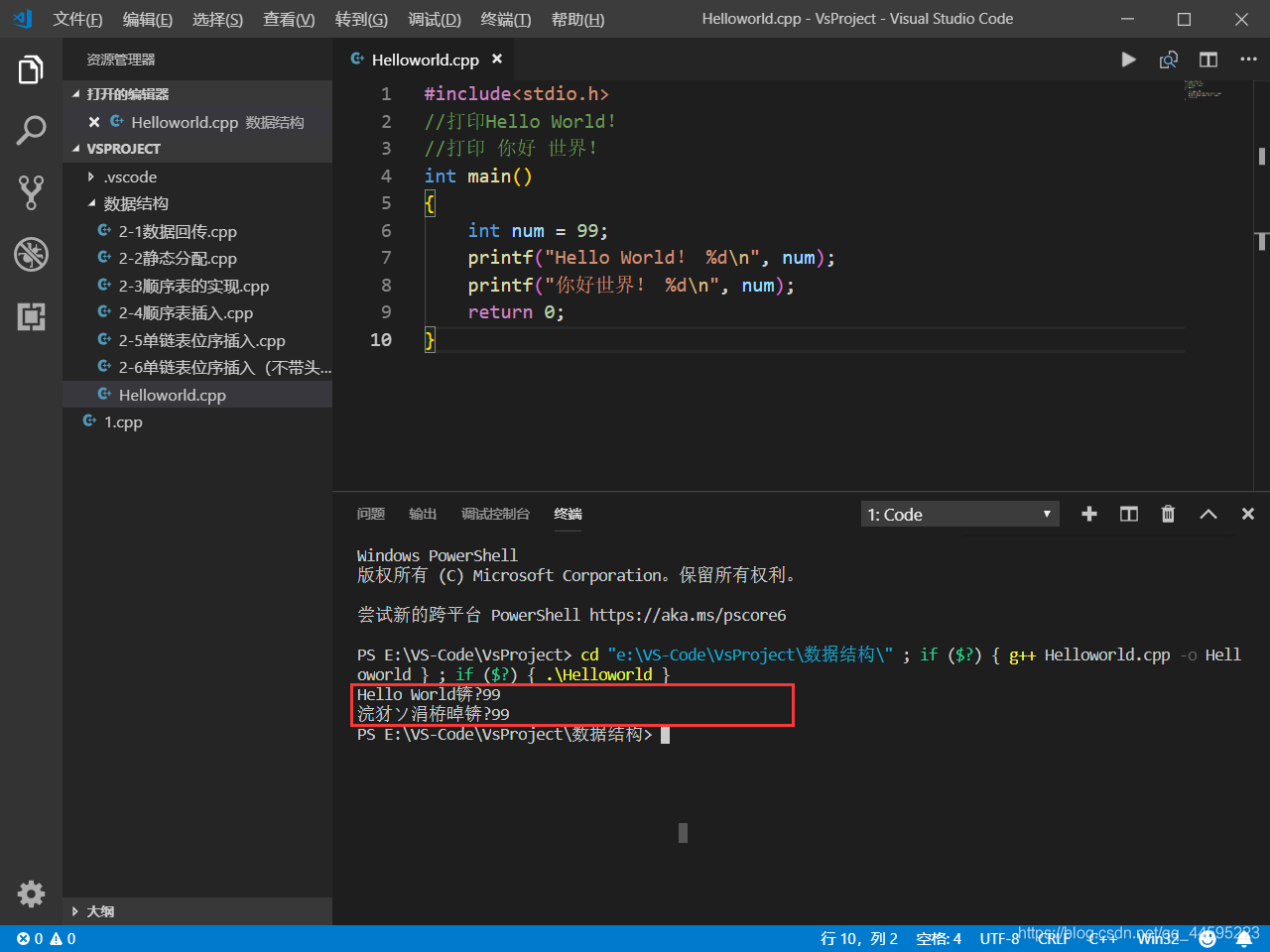The width and height of the screenshot is (1270, 952).
Task: Open the Search view in activity bar
Action: point(31,131)
